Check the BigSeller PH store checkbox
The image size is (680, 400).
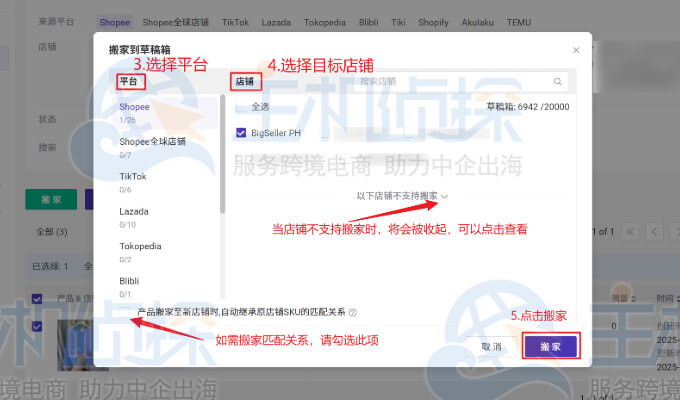click(241, 132)
